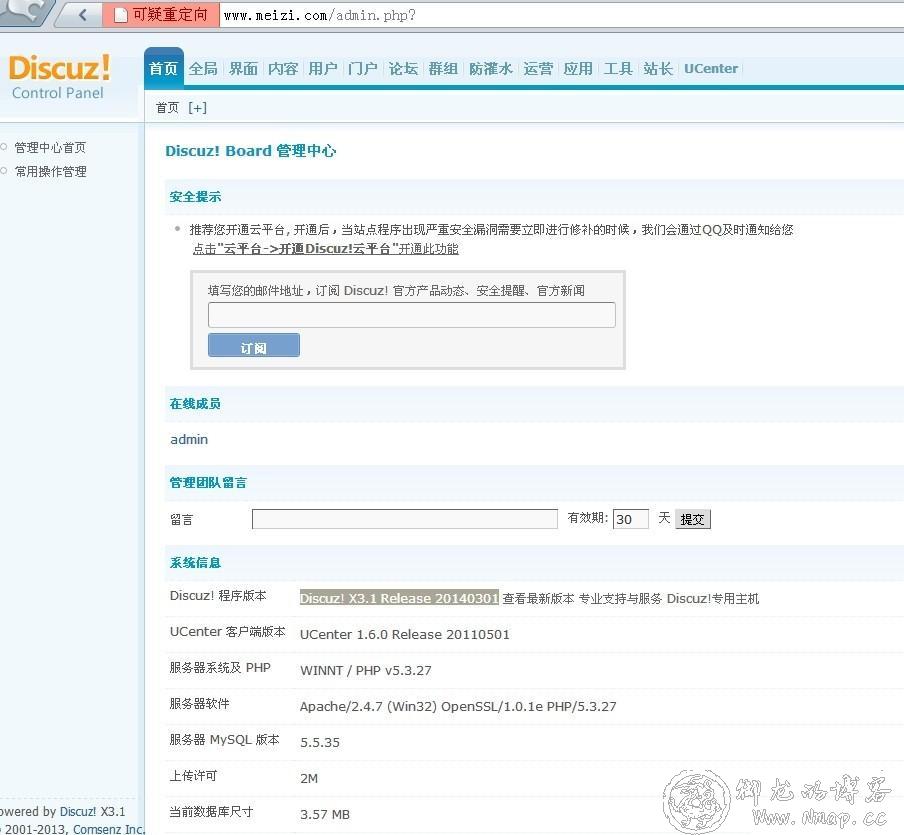Click the 2M upload limit value

pos(309,778)
